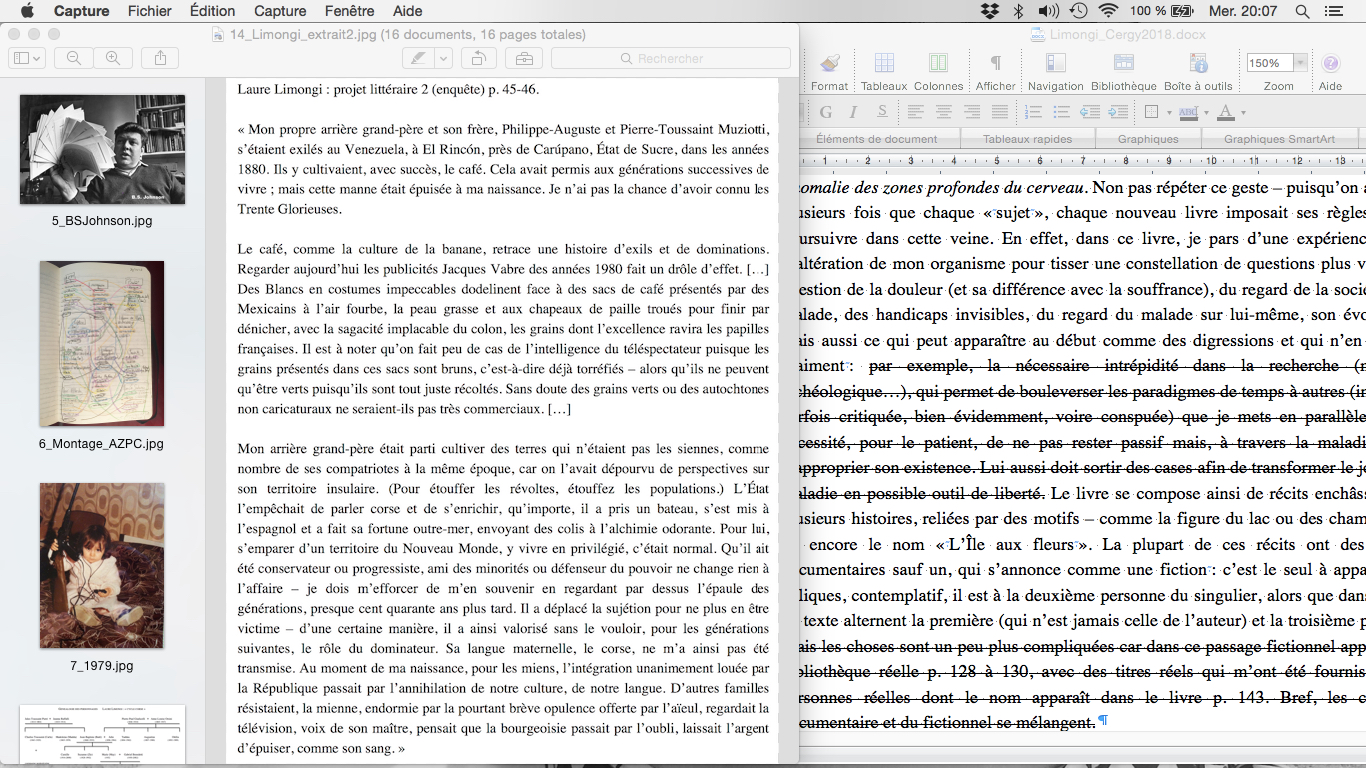Viewport: 1366px width, 768px height.
Task: Zoom out in Preview toolbar
Action: pos(74,59)
